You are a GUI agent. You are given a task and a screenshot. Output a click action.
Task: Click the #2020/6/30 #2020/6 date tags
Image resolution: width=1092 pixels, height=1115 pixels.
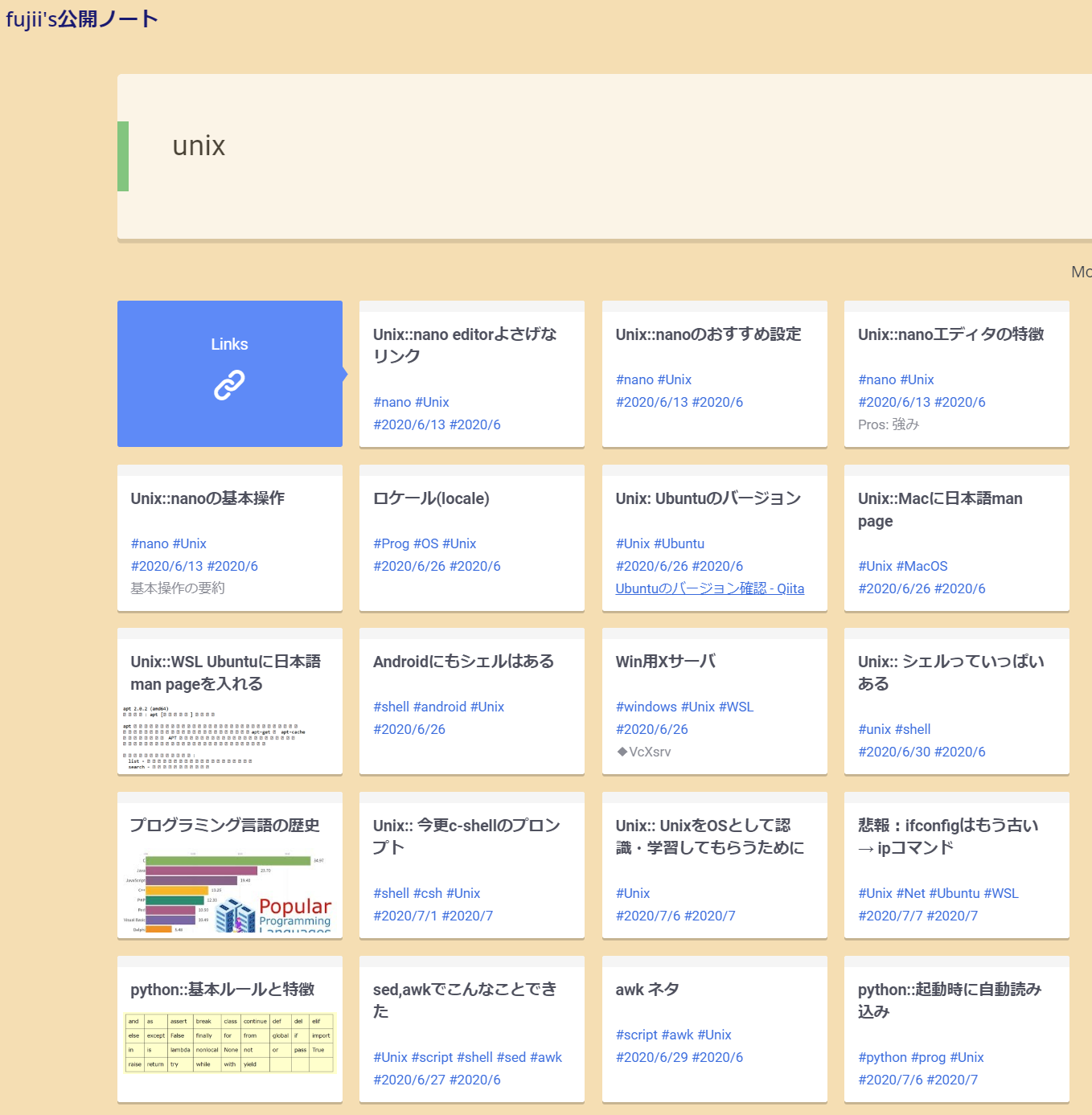pos(922,752)
